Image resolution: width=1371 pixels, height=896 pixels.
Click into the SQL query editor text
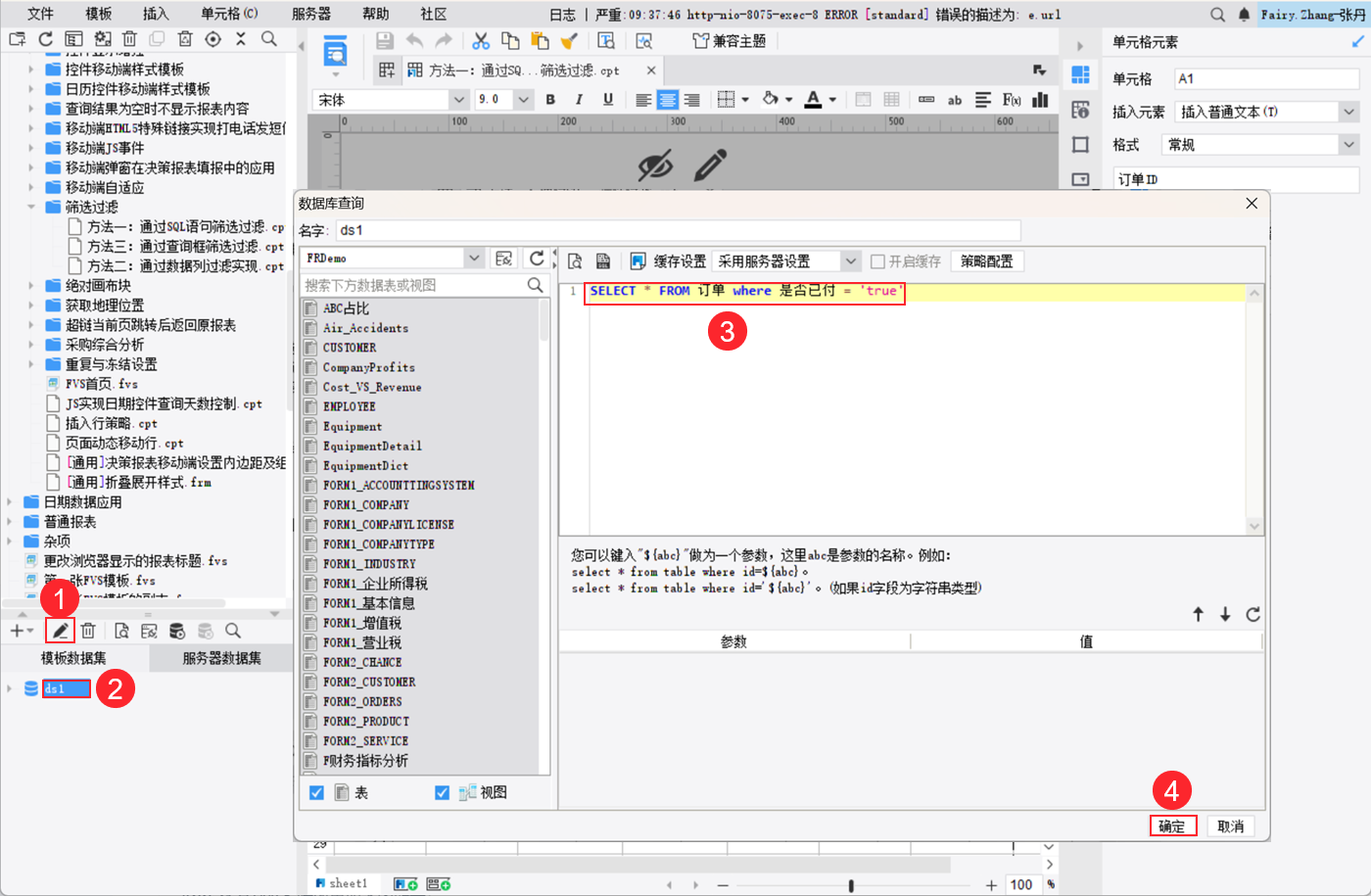(744, 291)
